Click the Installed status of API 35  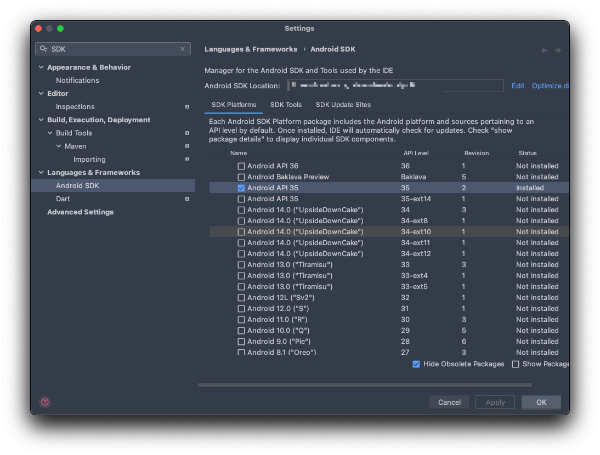tap(530, 188)
